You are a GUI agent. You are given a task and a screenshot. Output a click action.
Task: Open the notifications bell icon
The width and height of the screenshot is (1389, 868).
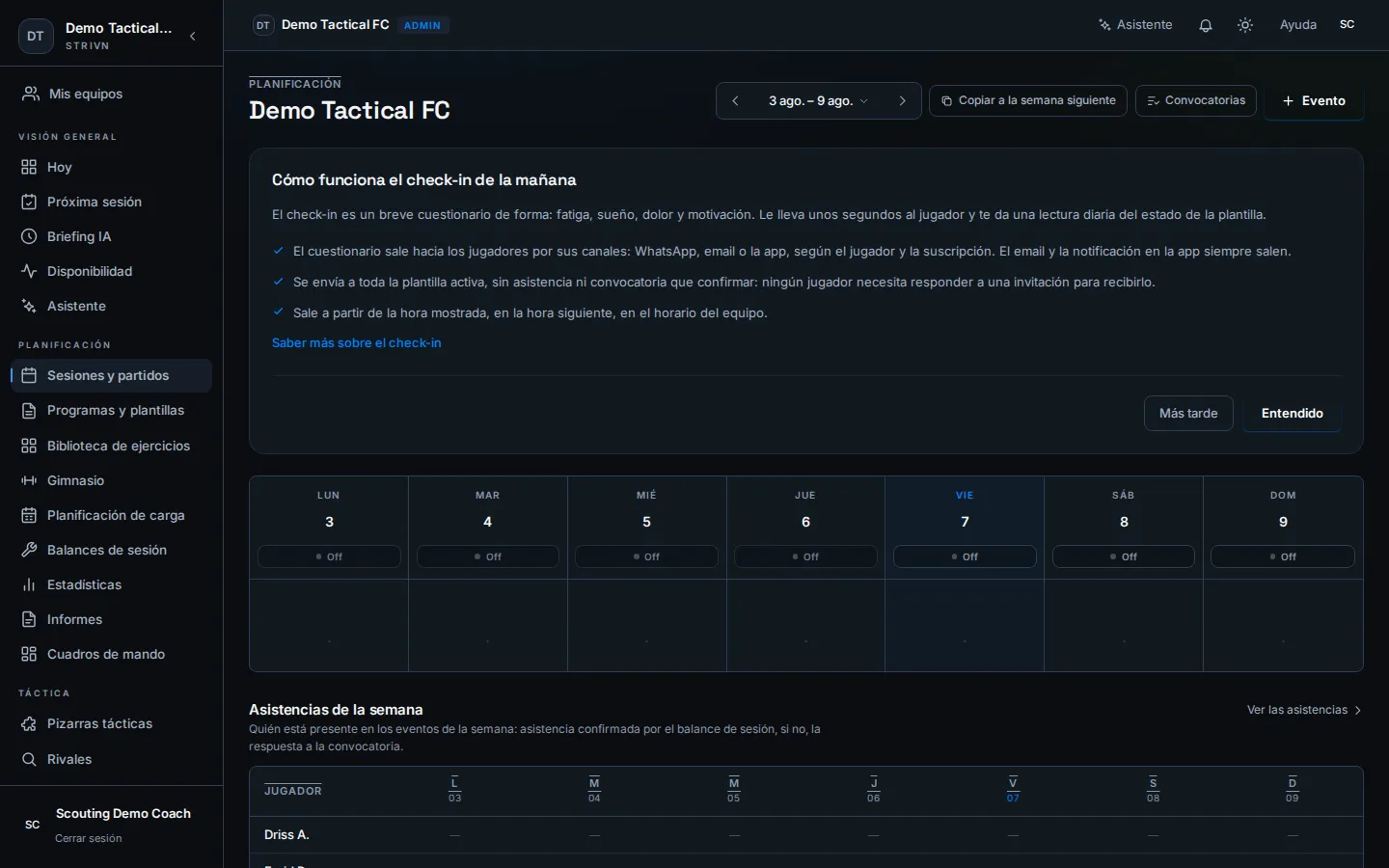pyautogui.click(x=1206, y=25)
